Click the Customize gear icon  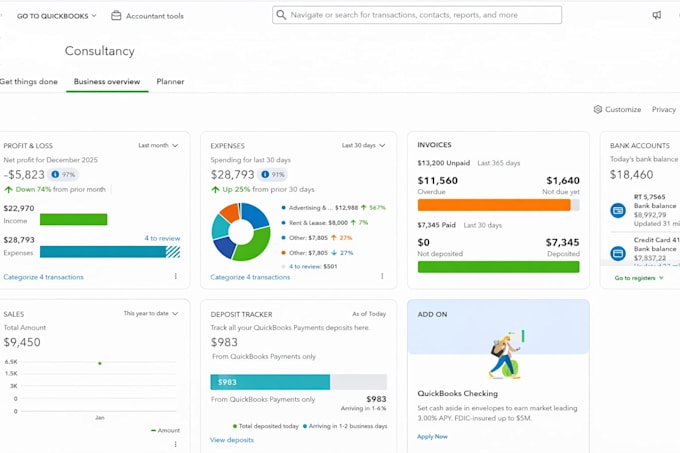click(598, 109)
